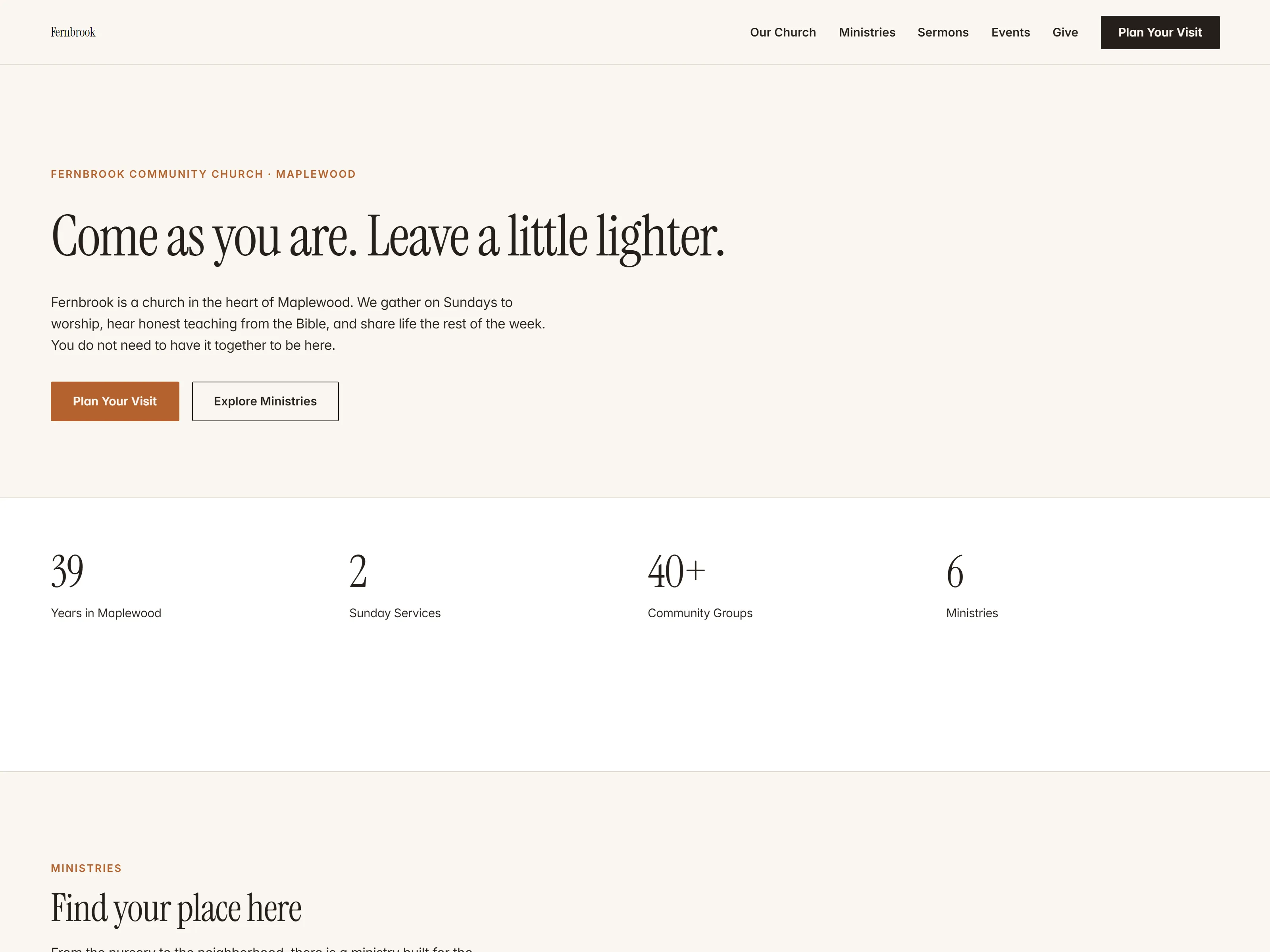Open the Our Church nav link
The image size is (1270, 952).
(x=783, y=32)
